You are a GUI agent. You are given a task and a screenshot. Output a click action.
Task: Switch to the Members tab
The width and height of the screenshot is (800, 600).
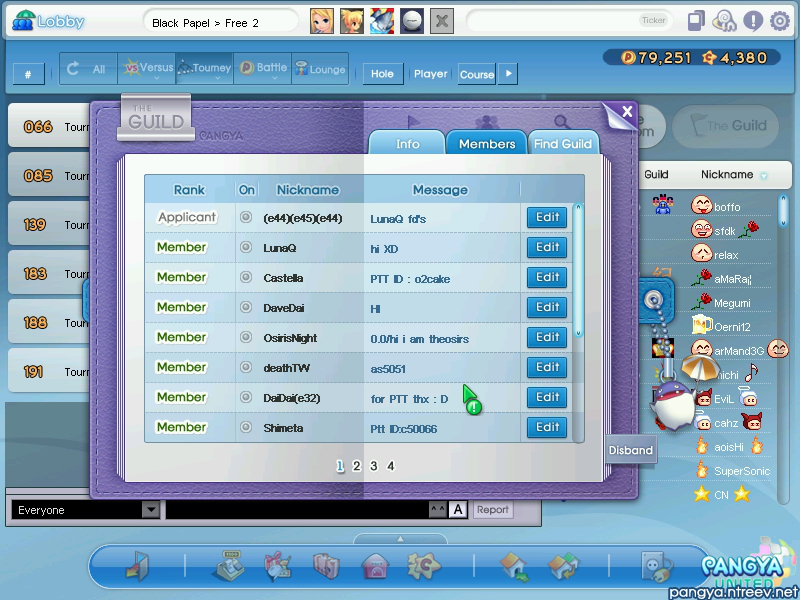[x=487, y=143]
